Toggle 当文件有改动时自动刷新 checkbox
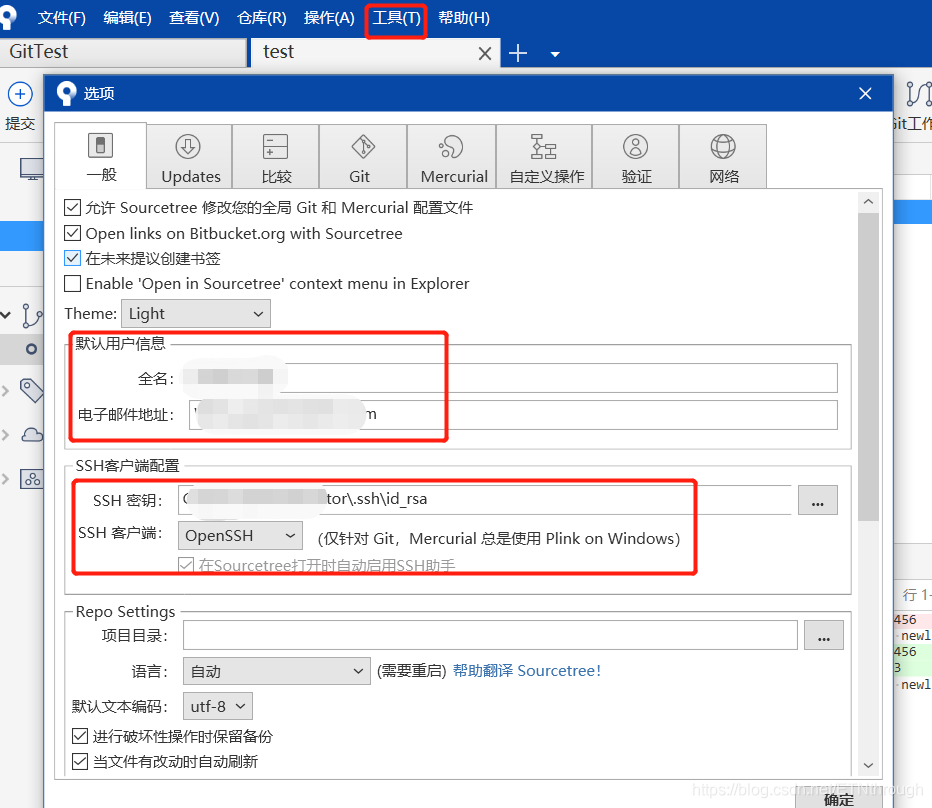Image resolution: width=932 pixels, height=808 pixels. [x=80, y=761]
